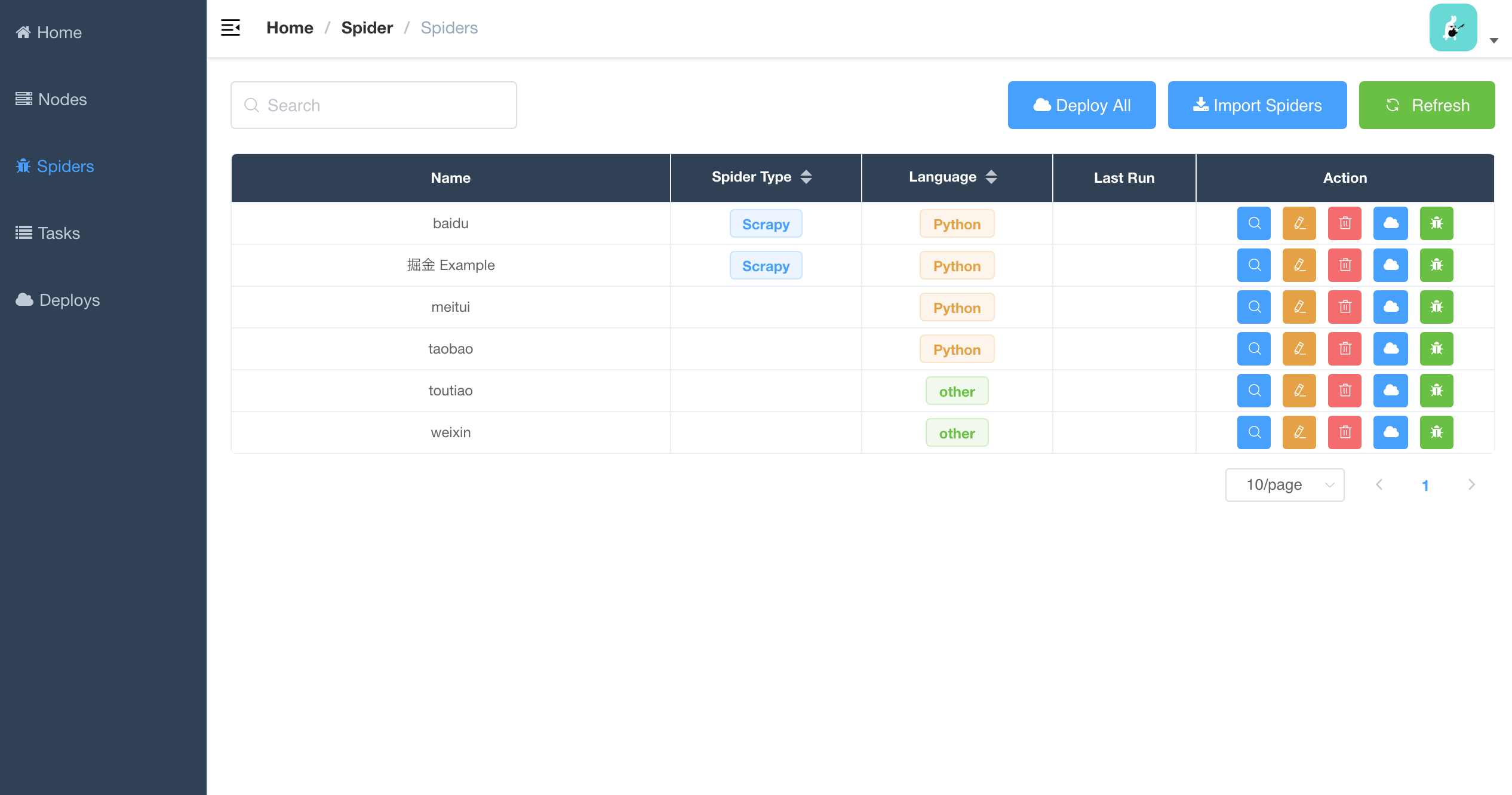Run the weixin spider with green bug icon
The image size is (1512, 795).
pyautogui.click(x=1437, y=432)
